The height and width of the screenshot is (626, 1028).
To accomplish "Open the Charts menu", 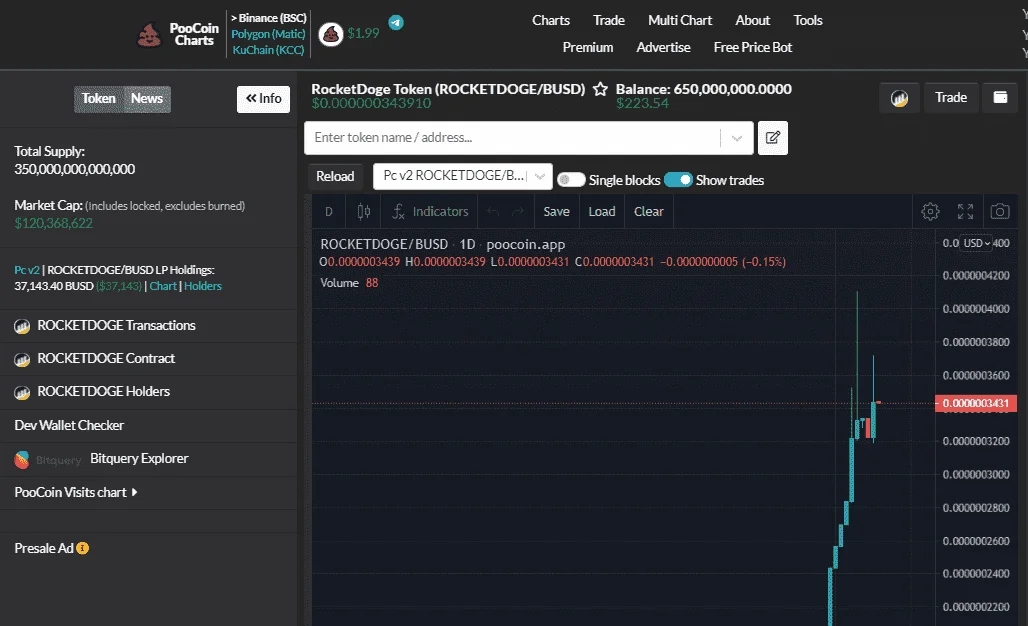I will point(551,20).
